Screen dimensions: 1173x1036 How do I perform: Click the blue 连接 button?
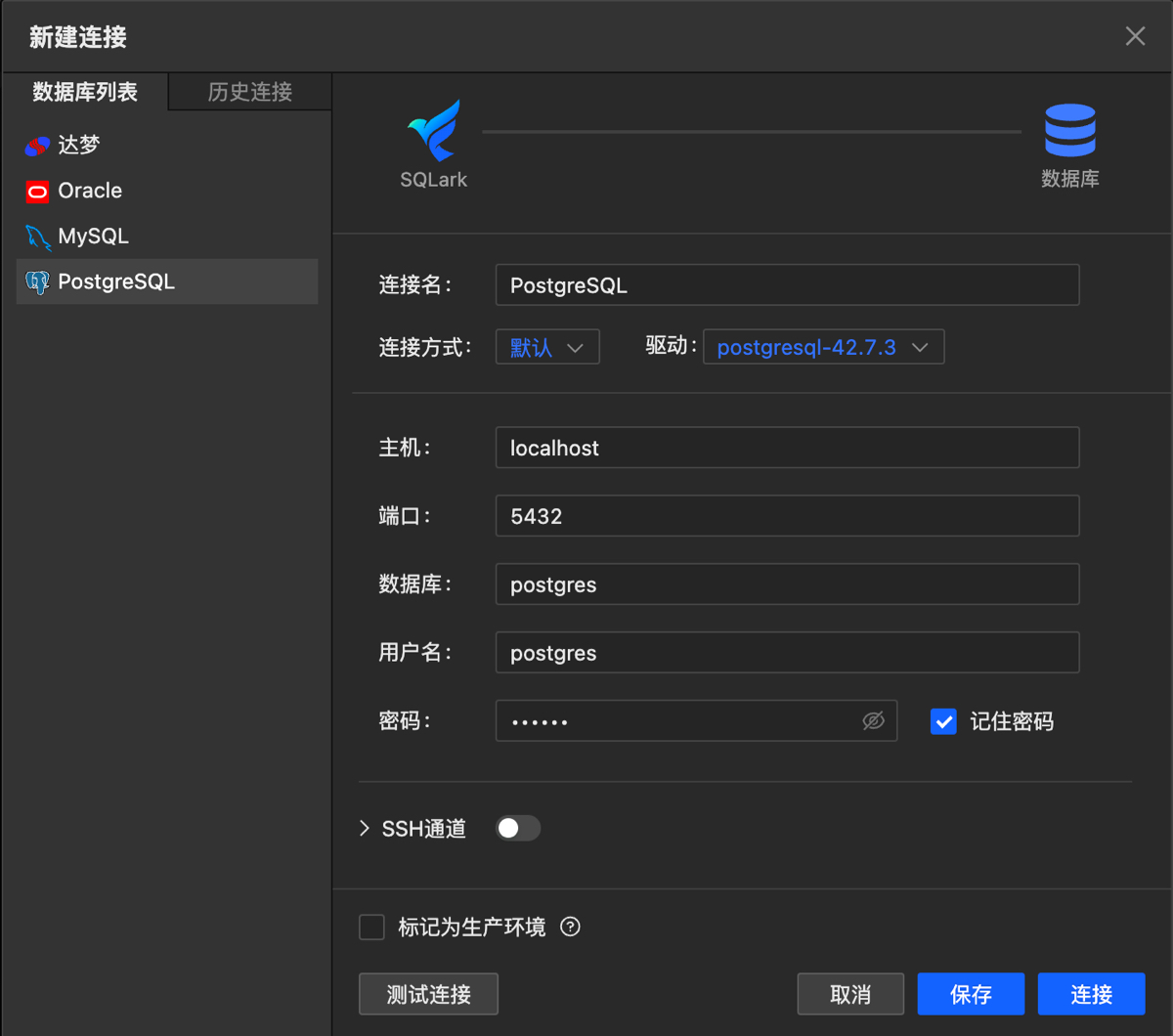(x=1091, y=994)
